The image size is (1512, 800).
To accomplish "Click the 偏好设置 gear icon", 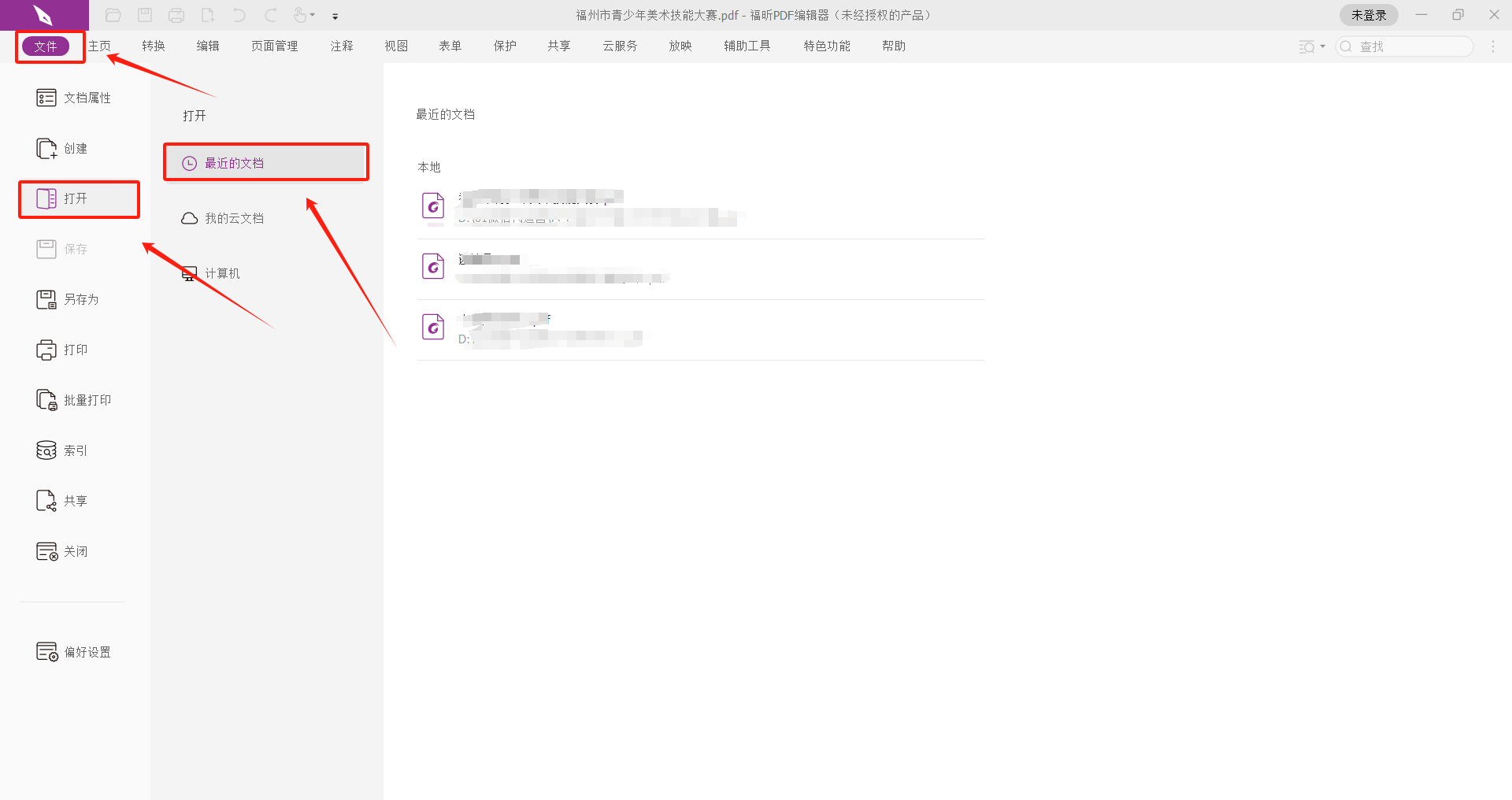I will (x=46, y=652).
